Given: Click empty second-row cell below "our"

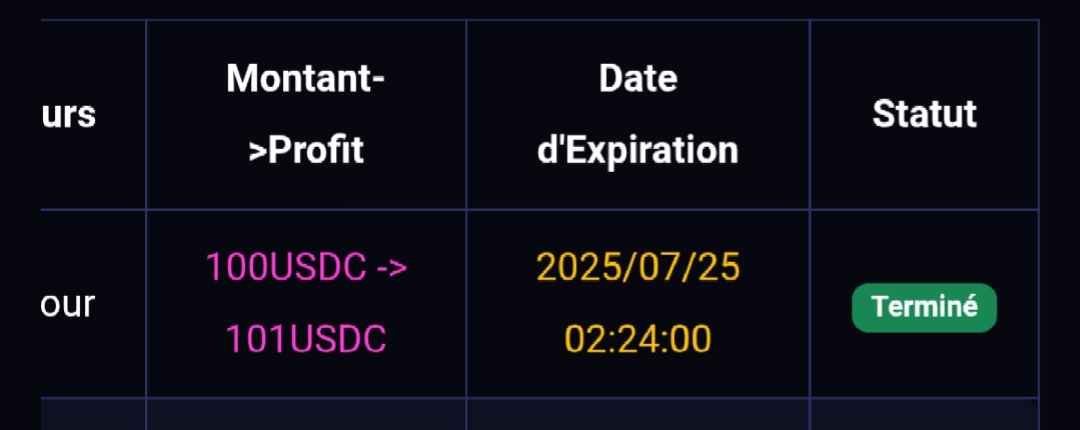Looking at the screenshot, I should pos(94,414).
